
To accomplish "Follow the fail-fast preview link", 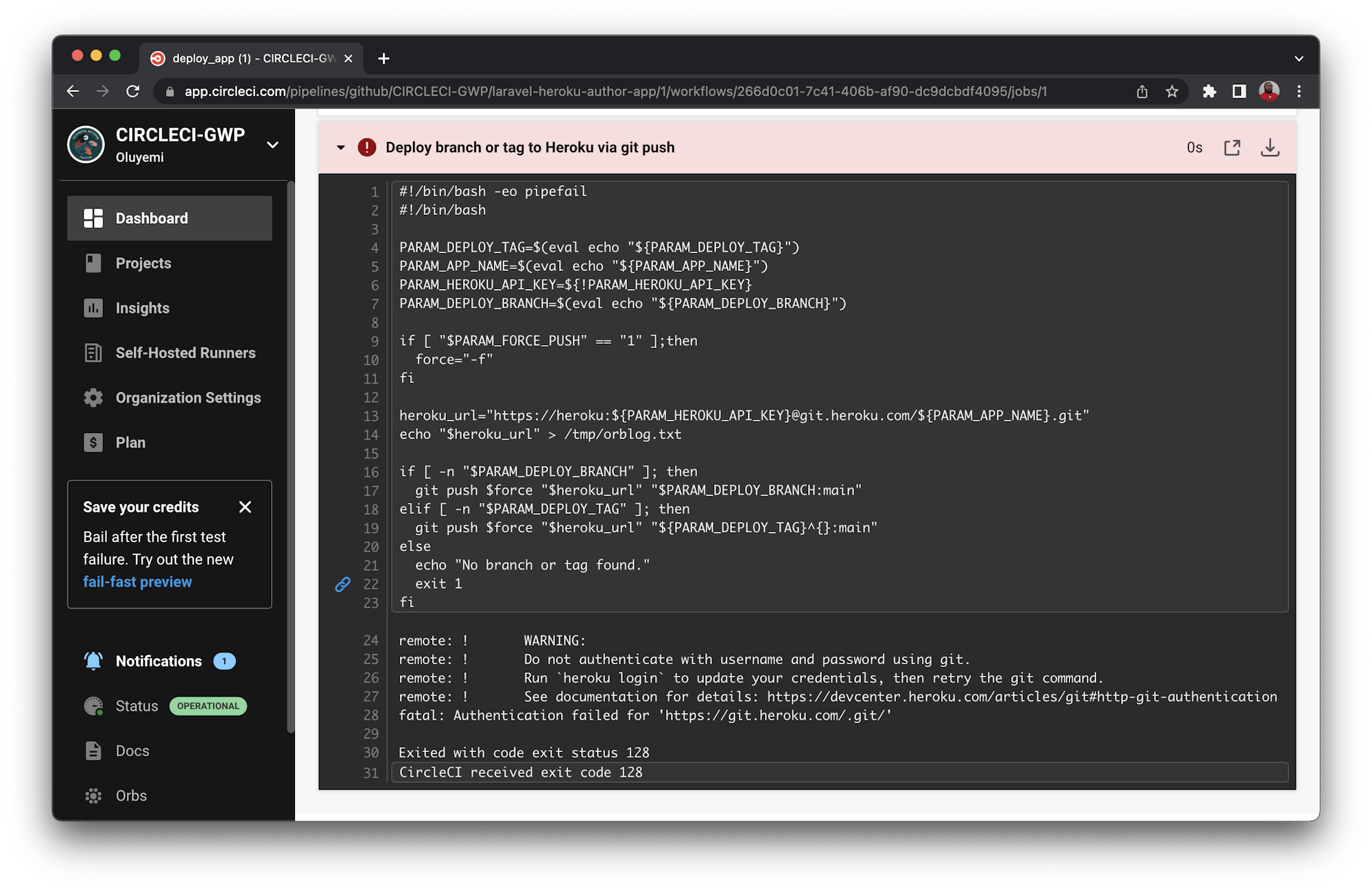I will click(137, 582).
